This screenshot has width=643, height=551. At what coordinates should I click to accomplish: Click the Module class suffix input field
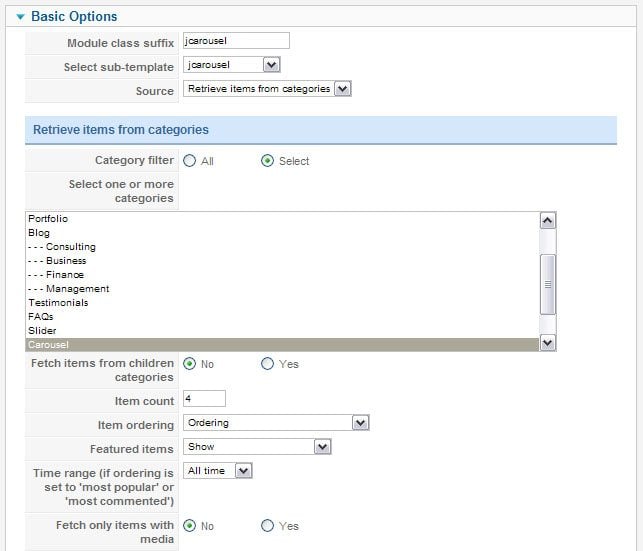pos(236,41)
